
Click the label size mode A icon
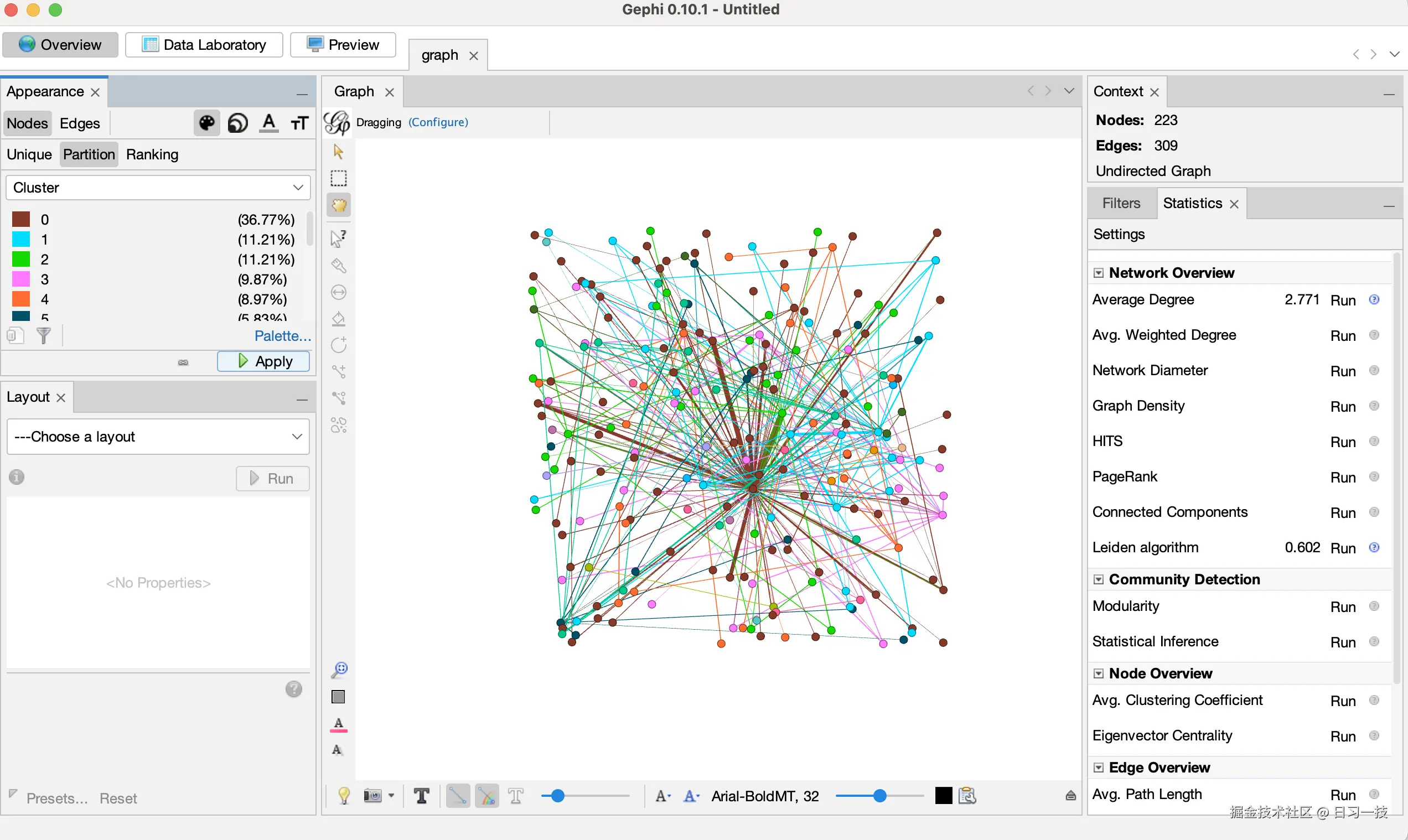click(662, 796)
